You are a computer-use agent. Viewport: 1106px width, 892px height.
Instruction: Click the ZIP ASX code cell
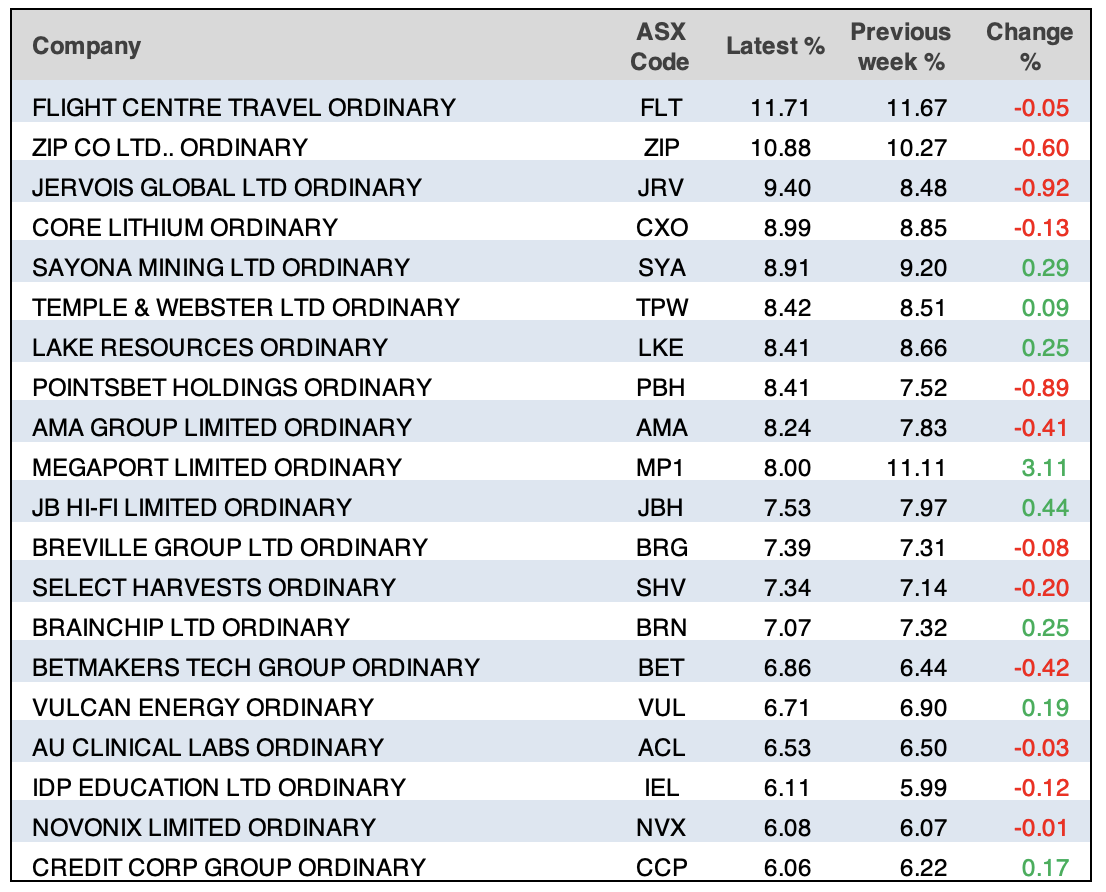tap(661, 147)
